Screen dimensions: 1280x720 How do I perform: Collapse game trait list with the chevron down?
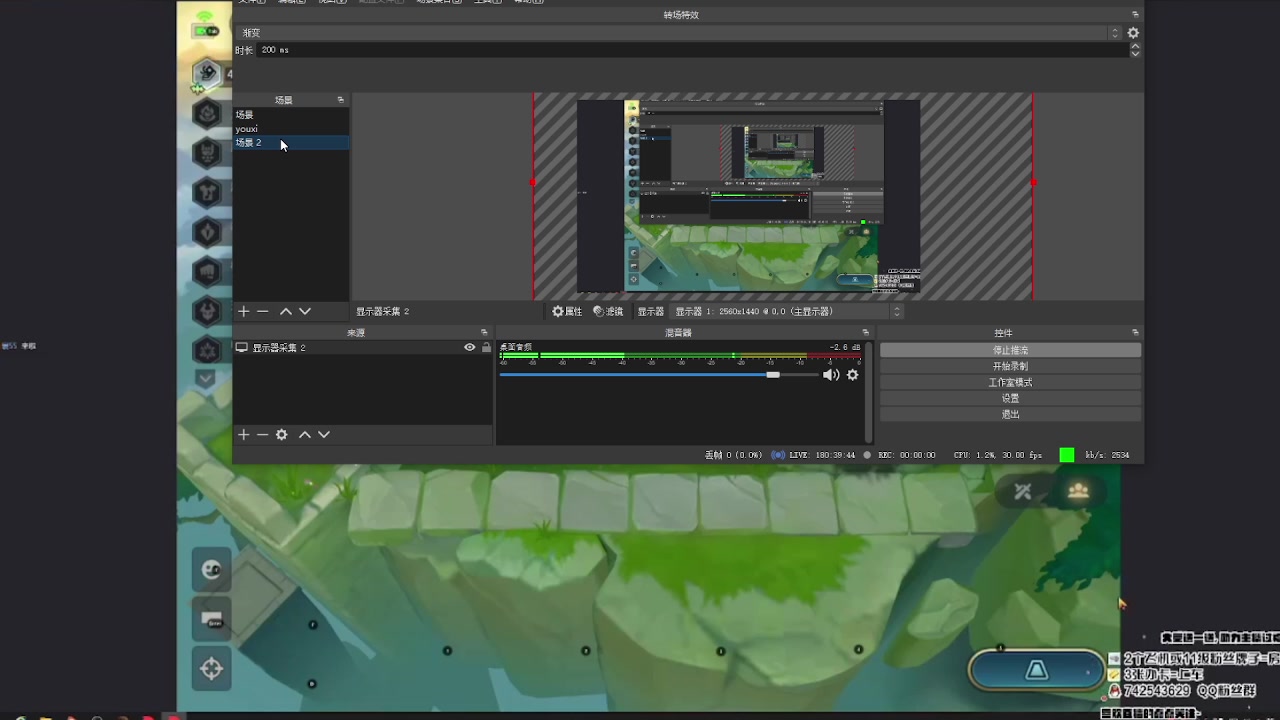[x=206, y=379]
